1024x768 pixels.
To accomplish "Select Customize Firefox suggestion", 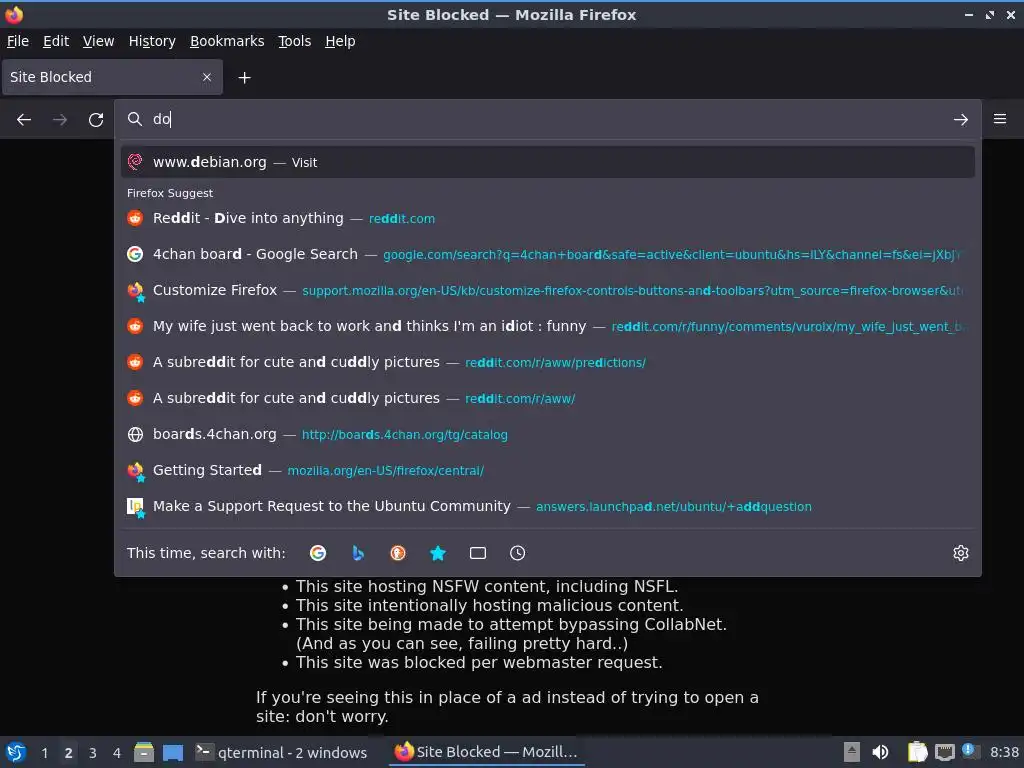I will tap(547, 290).
